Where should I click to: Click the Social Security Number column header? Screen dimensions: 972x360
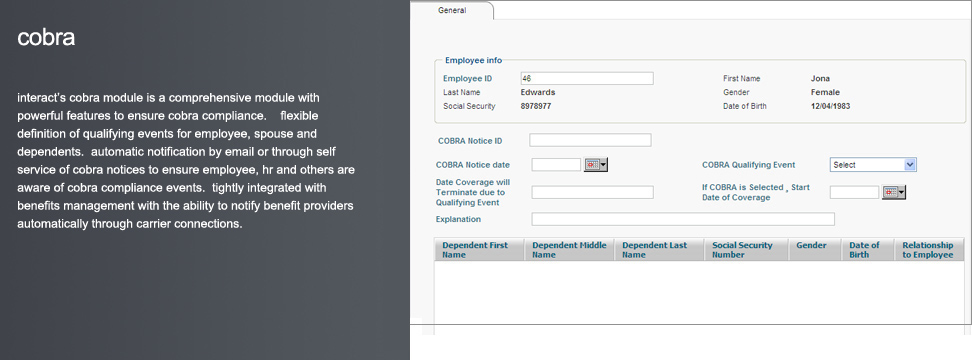click(746, 250)
